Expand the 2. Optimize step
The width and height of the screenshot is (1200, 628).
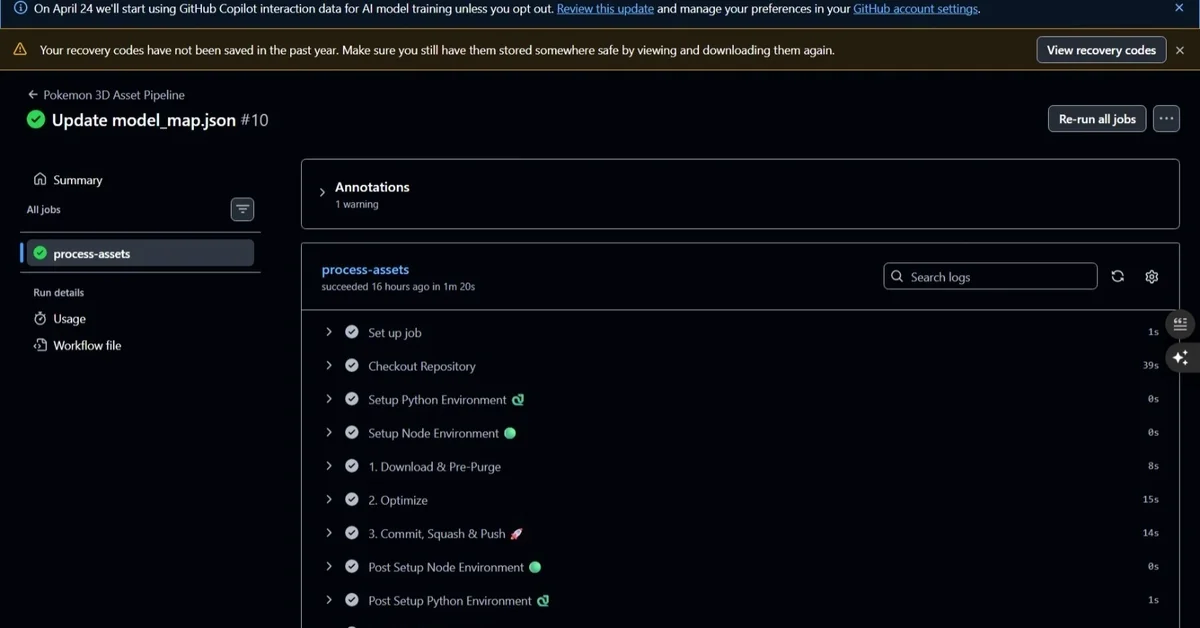coord(329,500)
